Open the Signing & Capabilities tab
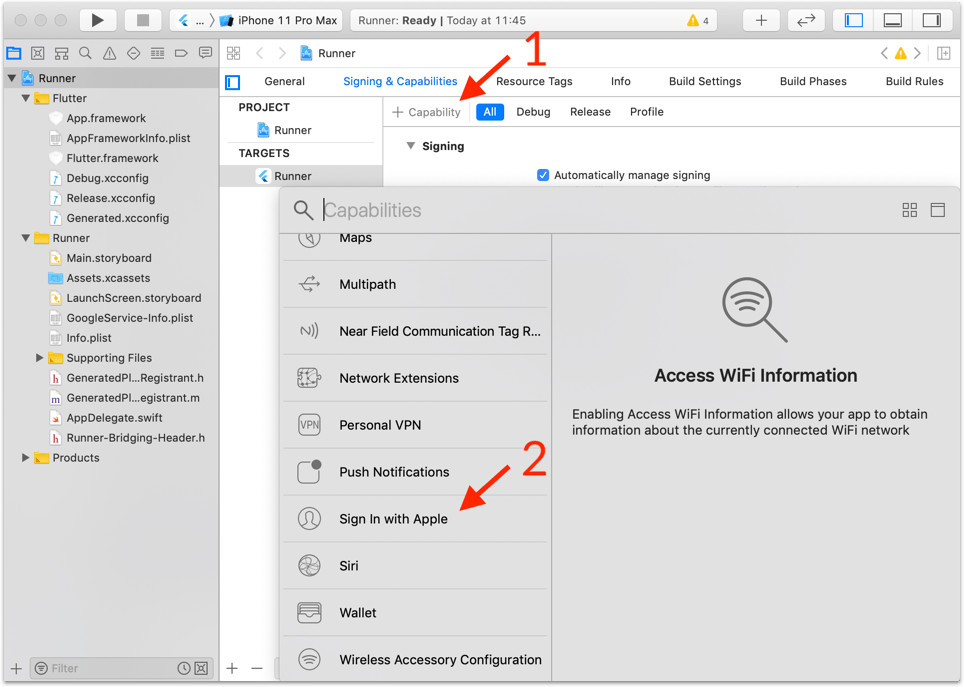Viewport: 964px width, 687px height. 400,81
